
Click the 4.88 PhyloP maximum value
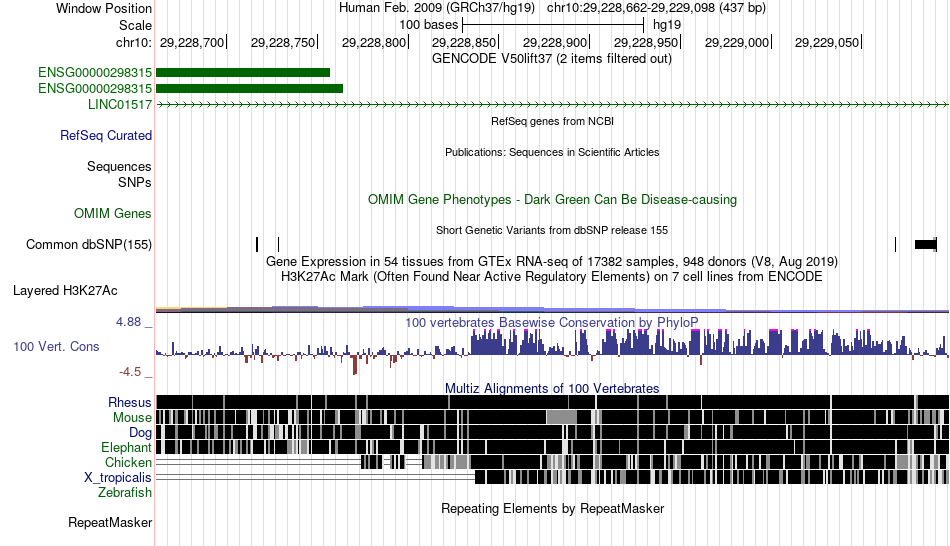128,322
